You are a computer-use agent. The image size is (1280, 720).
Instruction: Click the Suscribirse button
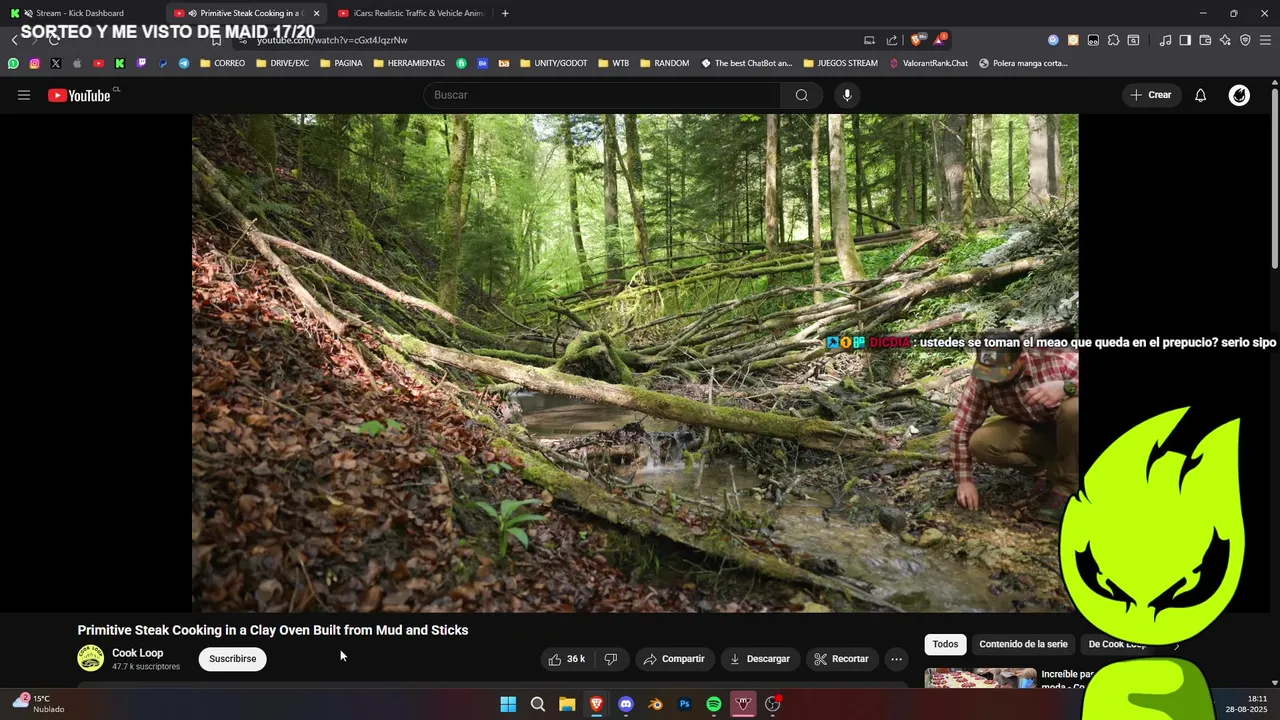233,659
